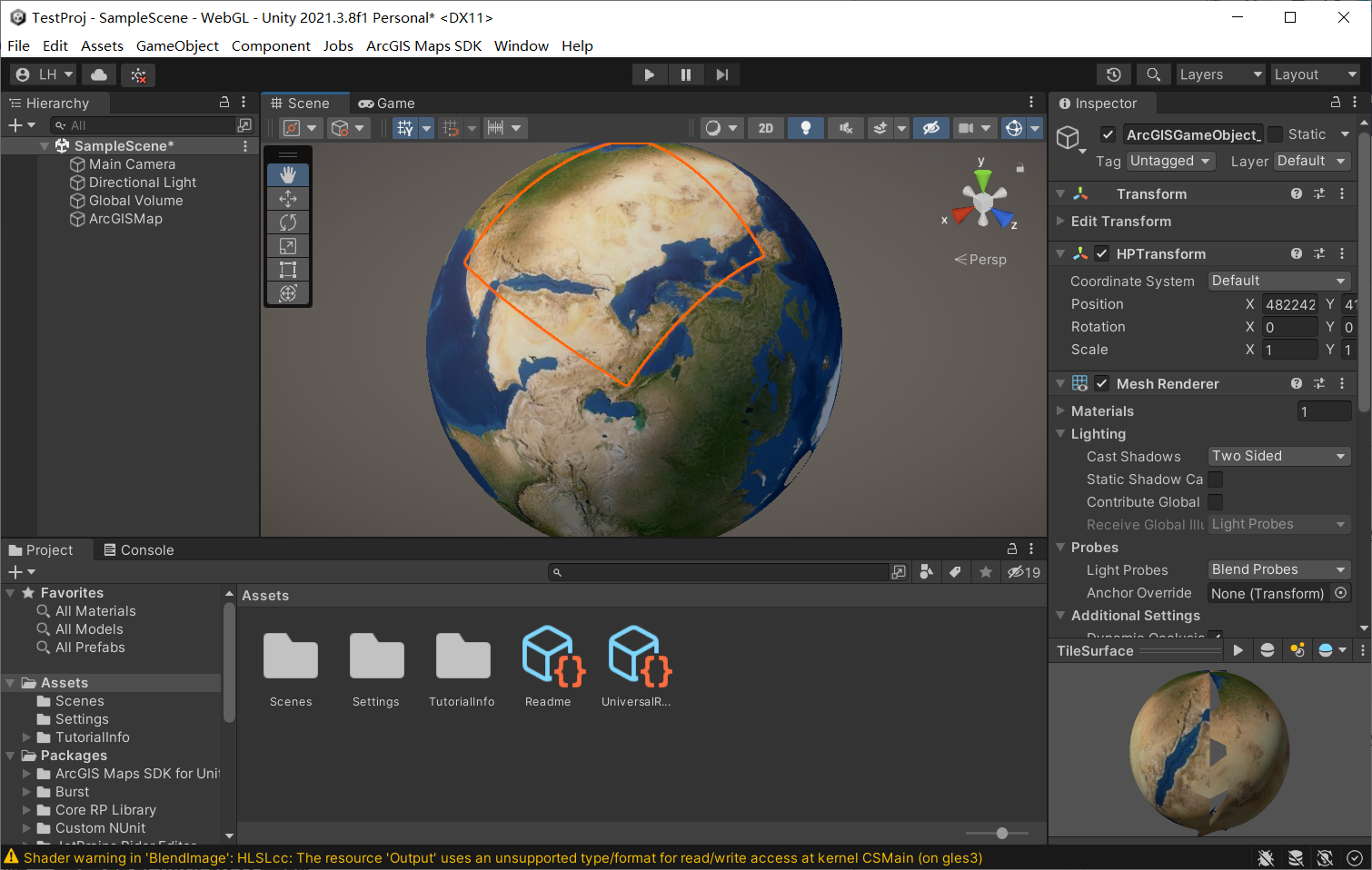The width and height of the screenshot is (1372, 870).
Task: Expand the Materials section
Action: click(x=1059, y=410)
